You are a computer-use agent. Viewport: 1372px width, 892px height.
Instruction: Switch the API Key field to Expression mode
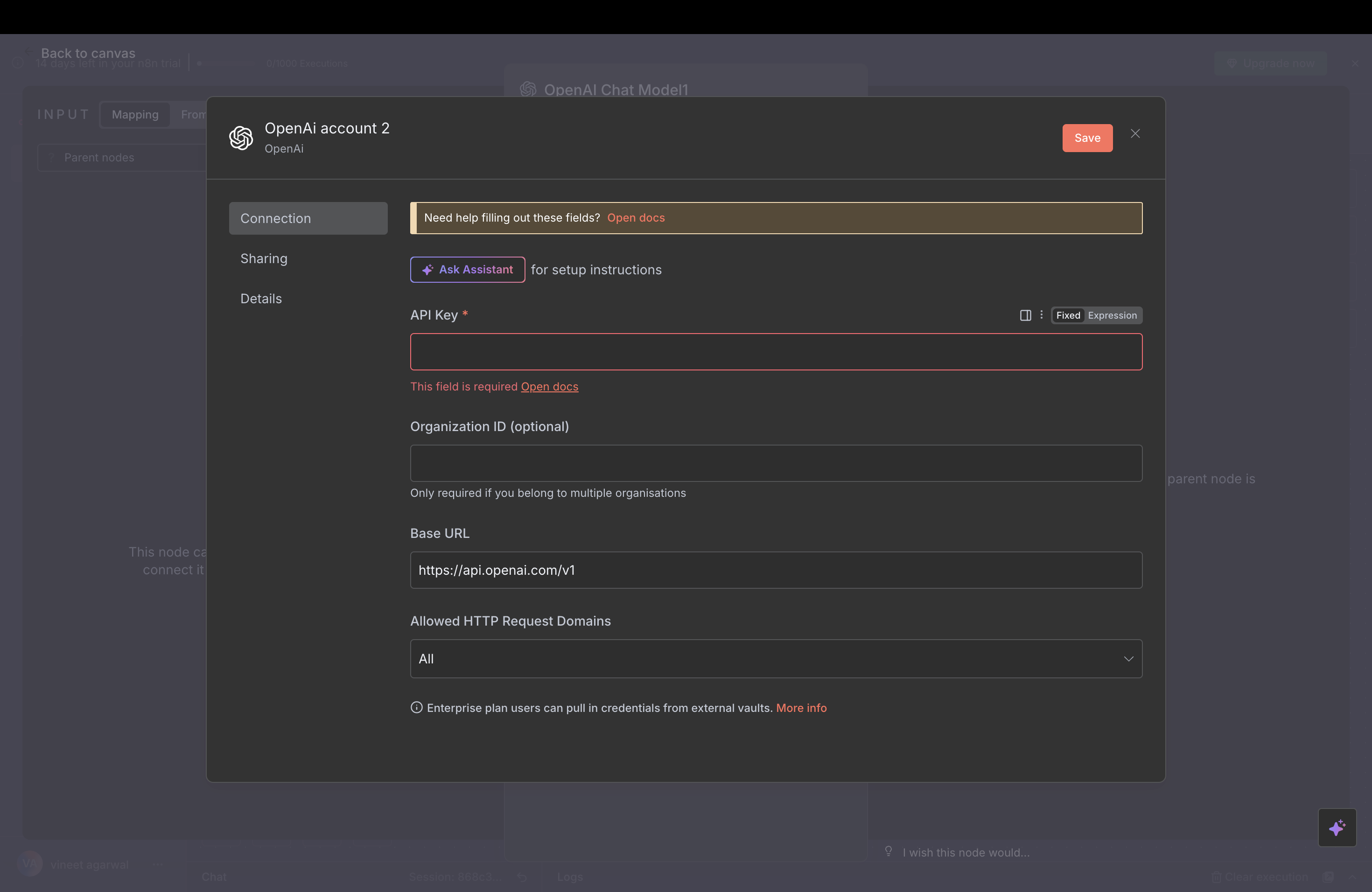coord(1113,315)
